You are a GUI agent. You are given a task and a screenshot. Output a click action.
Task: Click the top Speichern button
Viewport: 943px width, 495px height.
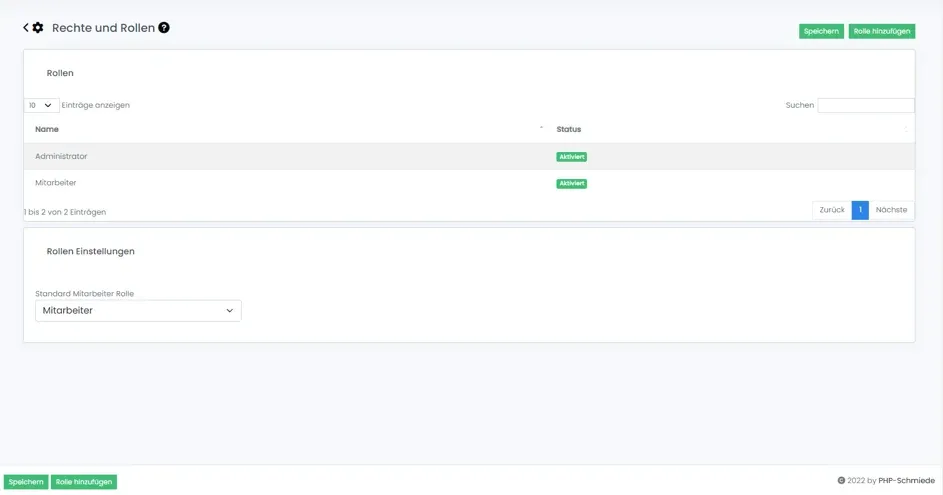[x=821, y=31]
